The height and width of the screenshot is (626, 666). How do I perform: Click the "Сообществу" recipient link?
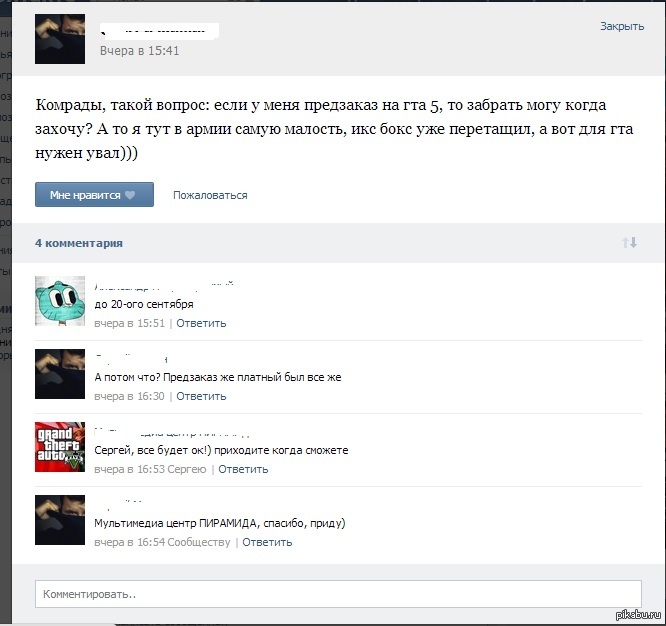tap(199, 542)
